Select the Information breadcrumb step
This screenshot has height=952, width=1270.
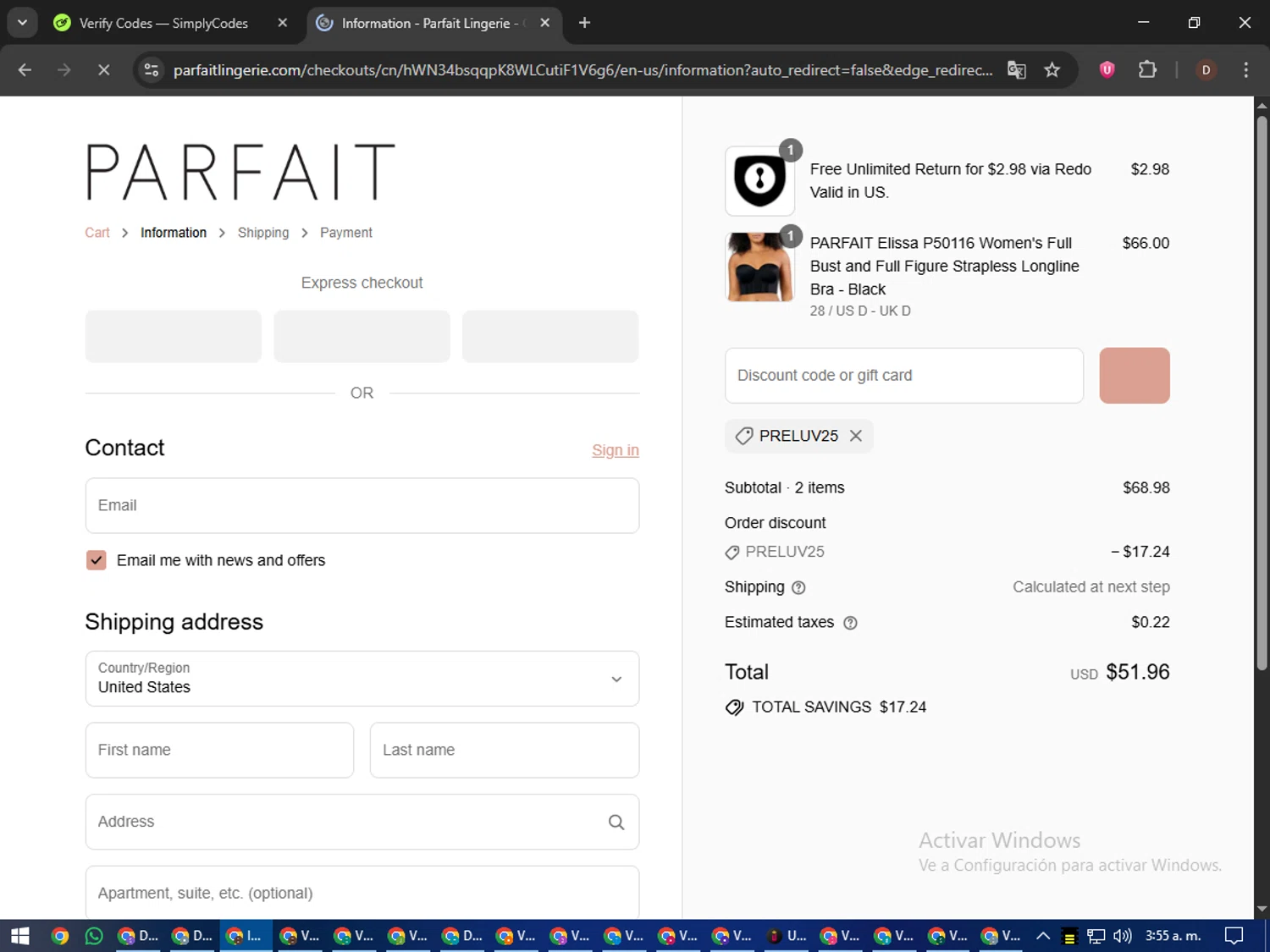pos(174,233)
